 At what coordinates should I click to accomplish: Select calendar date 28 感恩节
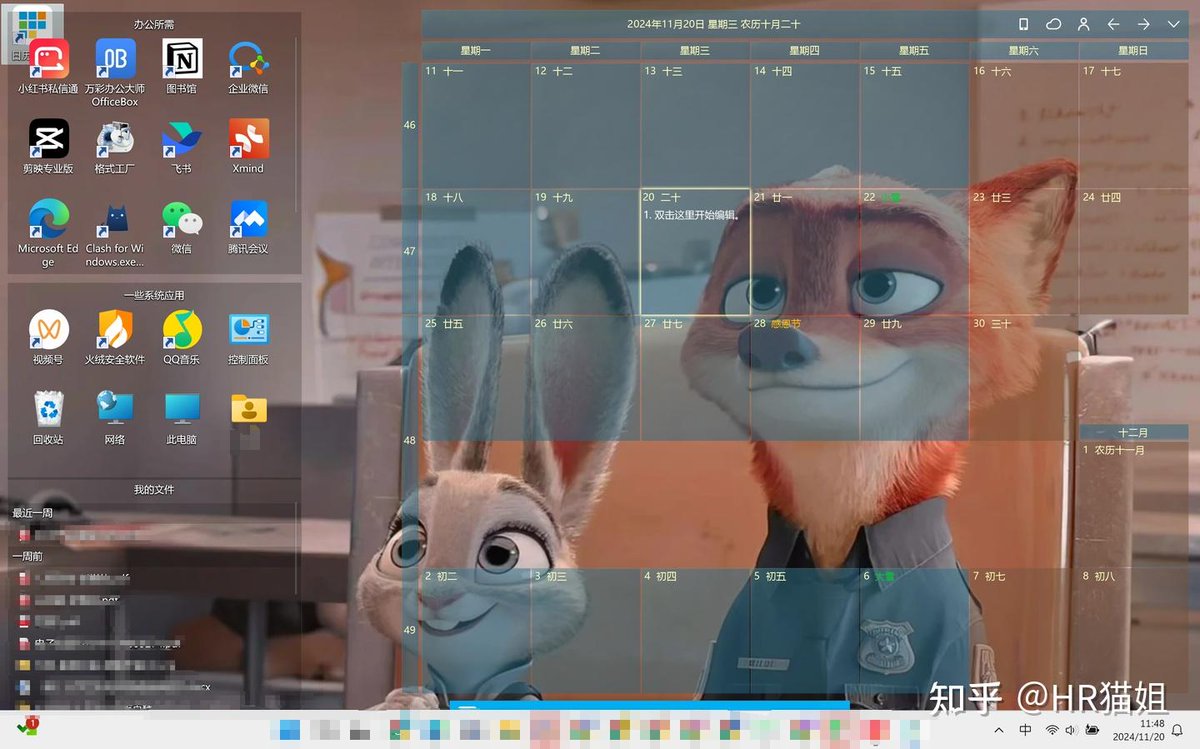coord(805,377)
